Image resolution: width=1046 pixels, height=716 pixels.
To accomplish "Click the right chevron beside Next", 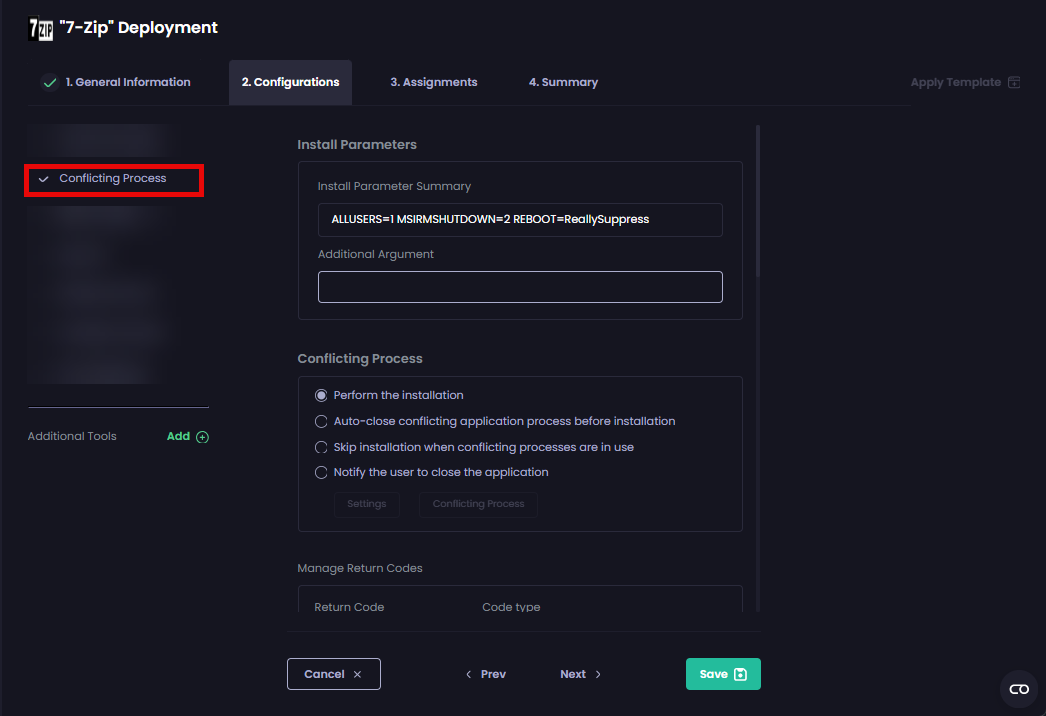I will click(x=598, y=673).
